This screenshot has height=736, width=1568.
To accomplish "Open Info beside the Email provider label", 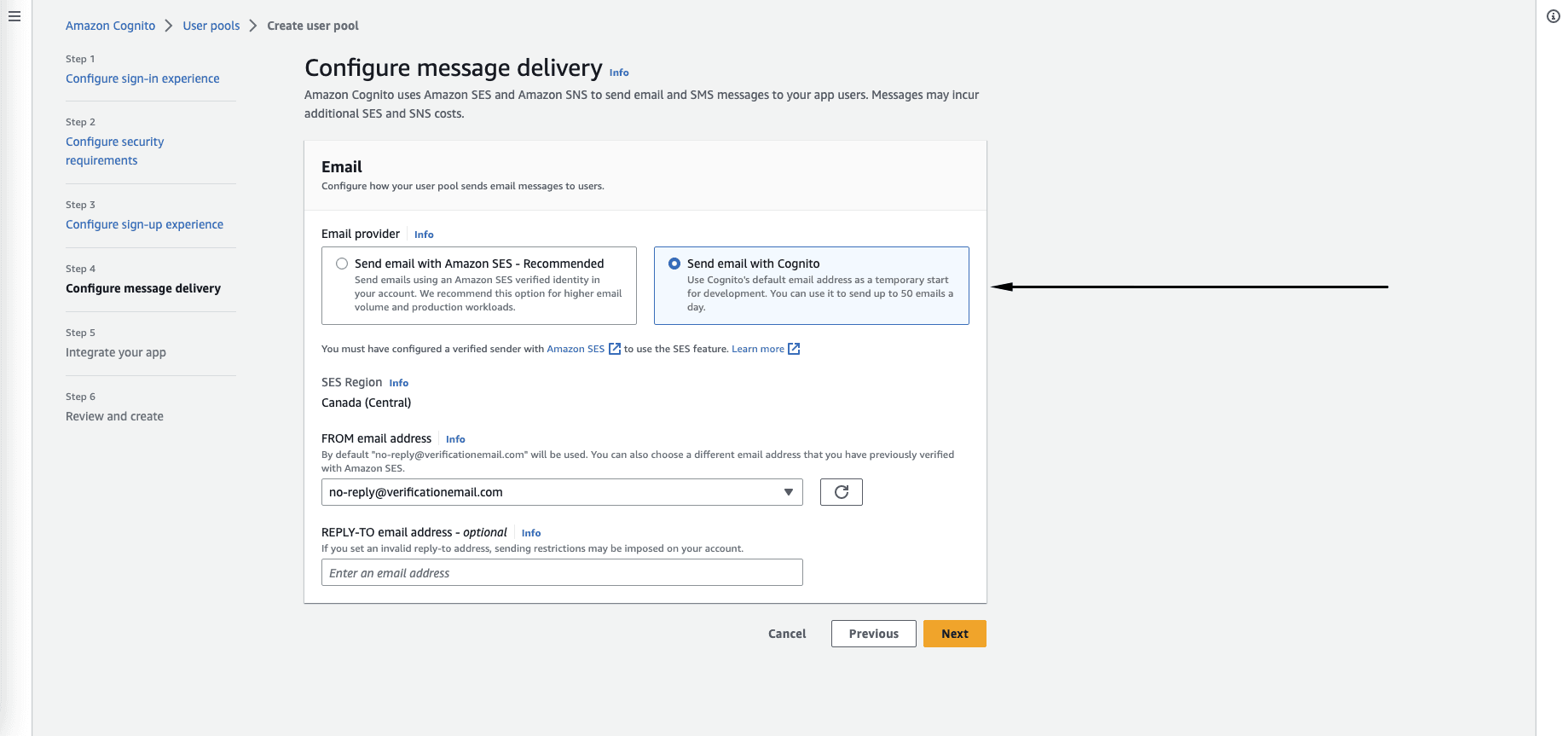I will click(424, 235).
